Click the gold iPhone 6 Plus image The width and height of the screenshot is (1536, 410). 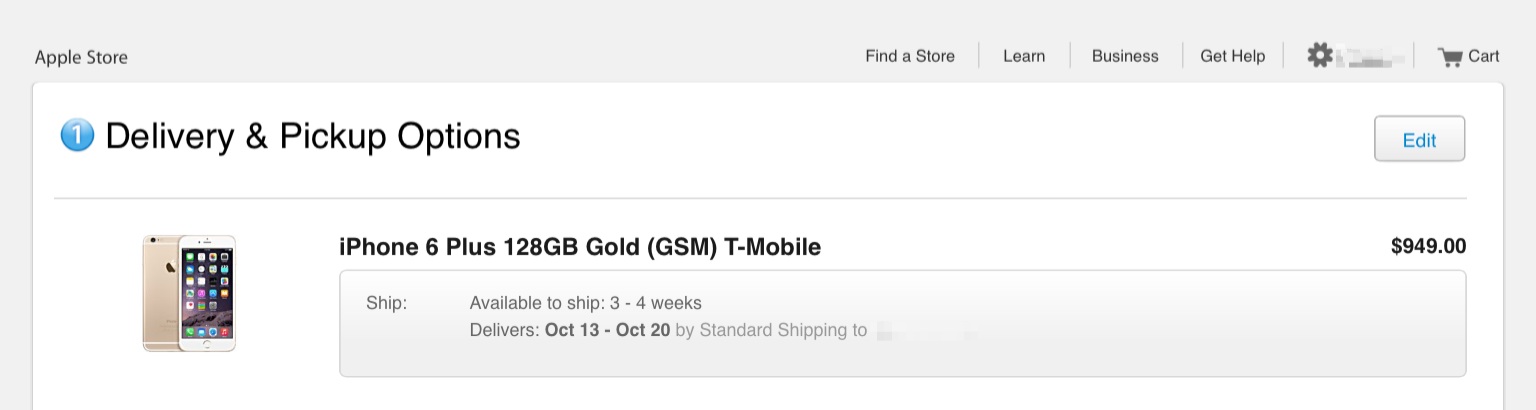click(x=189, y=293)
